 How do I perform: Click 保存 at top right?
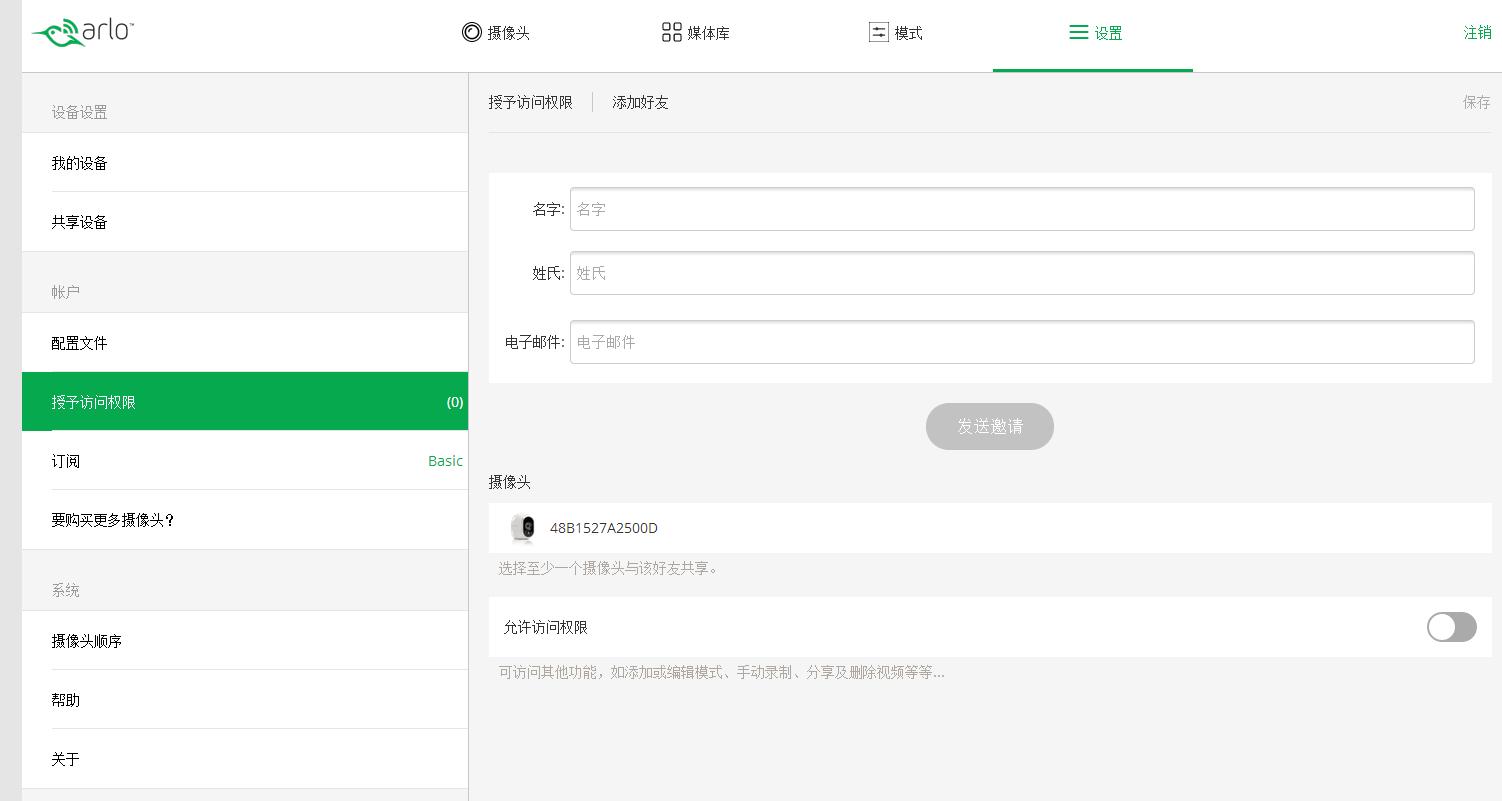(1476, 102)
